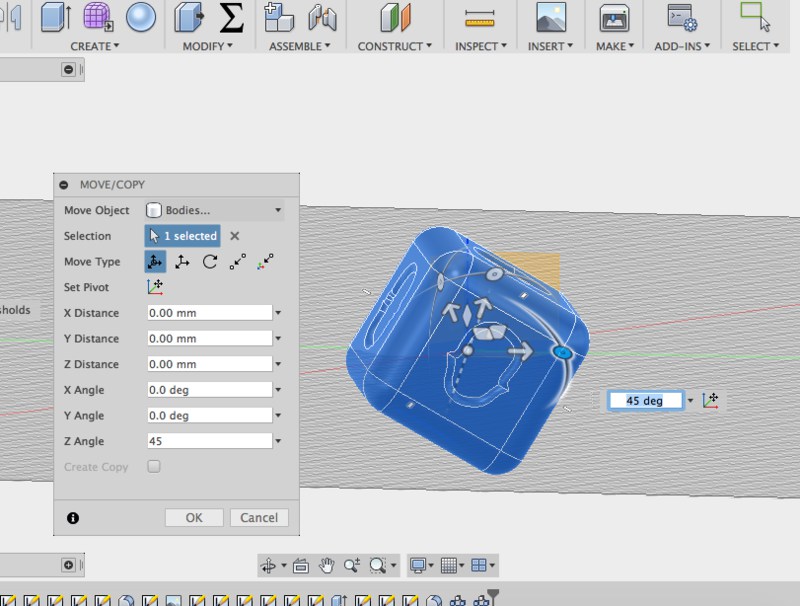The image size is (800, 606).
Task: Select the extrude feature in timeline
Action: [340, 601]
